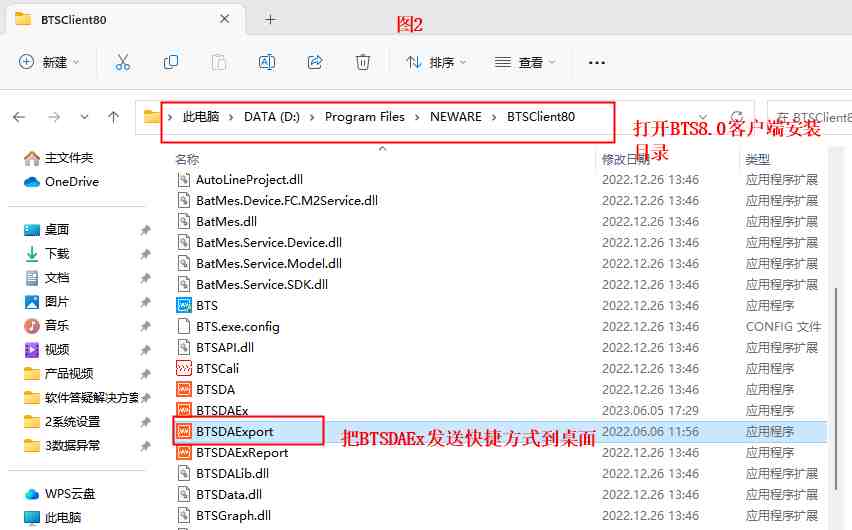Select file BatMes.Device.FC.M2Service.dll
The image size is (852, 530).
tap(287, 201)
